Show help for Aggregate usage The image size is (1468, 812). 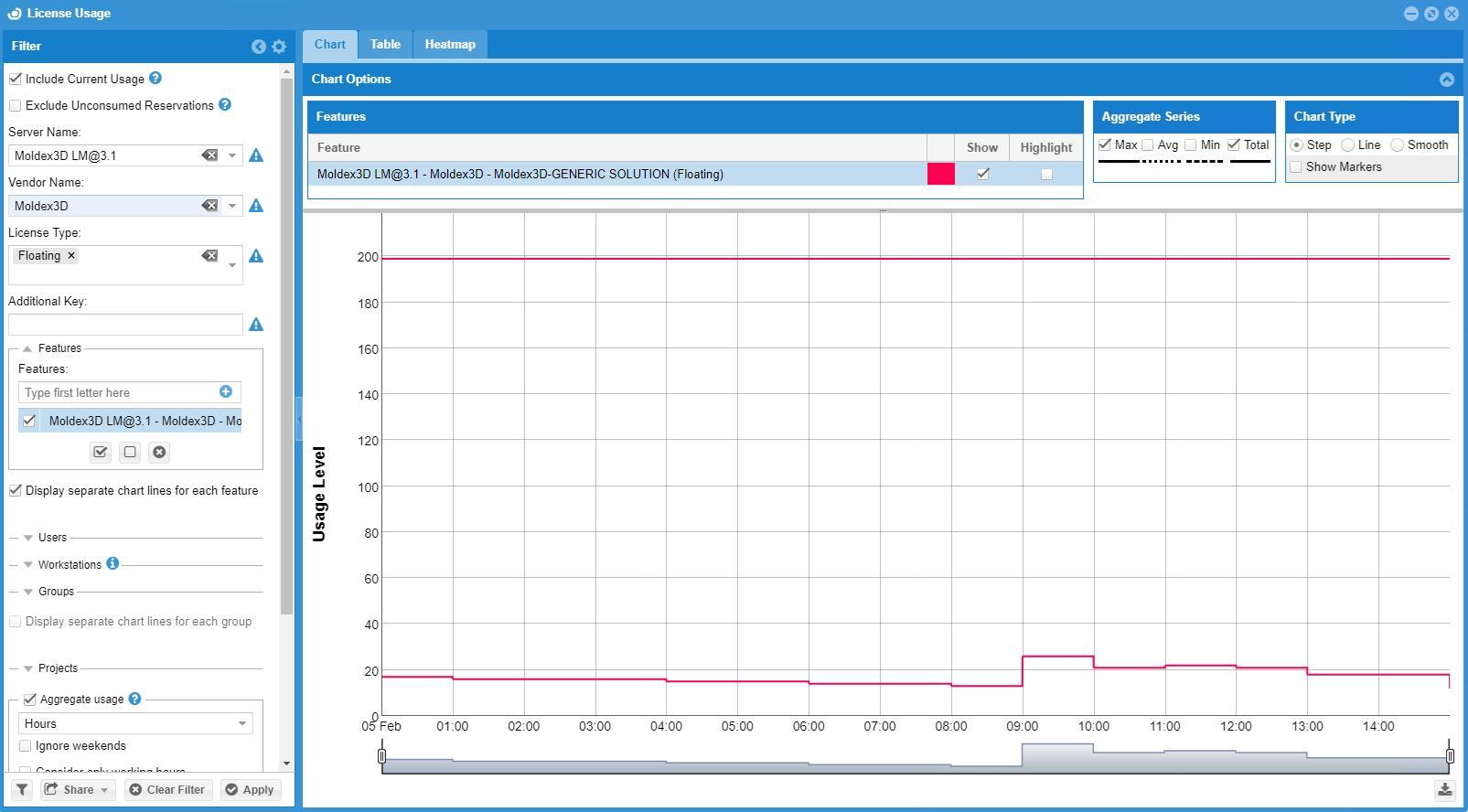[x=134, y=699]
